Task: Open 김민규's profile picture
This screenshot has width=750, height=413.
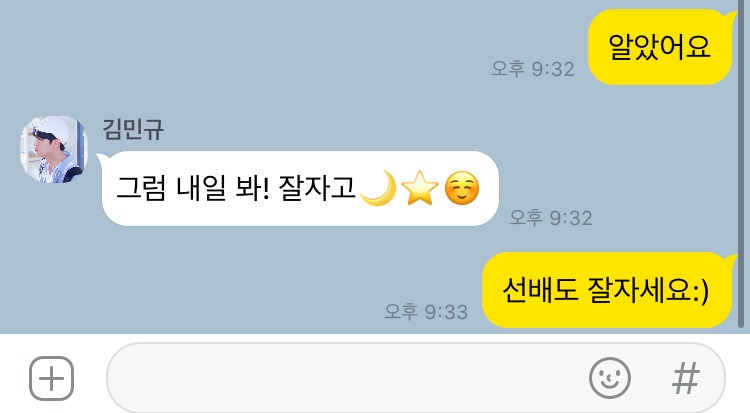Action: pyautogui.click(x=54, y=149)
